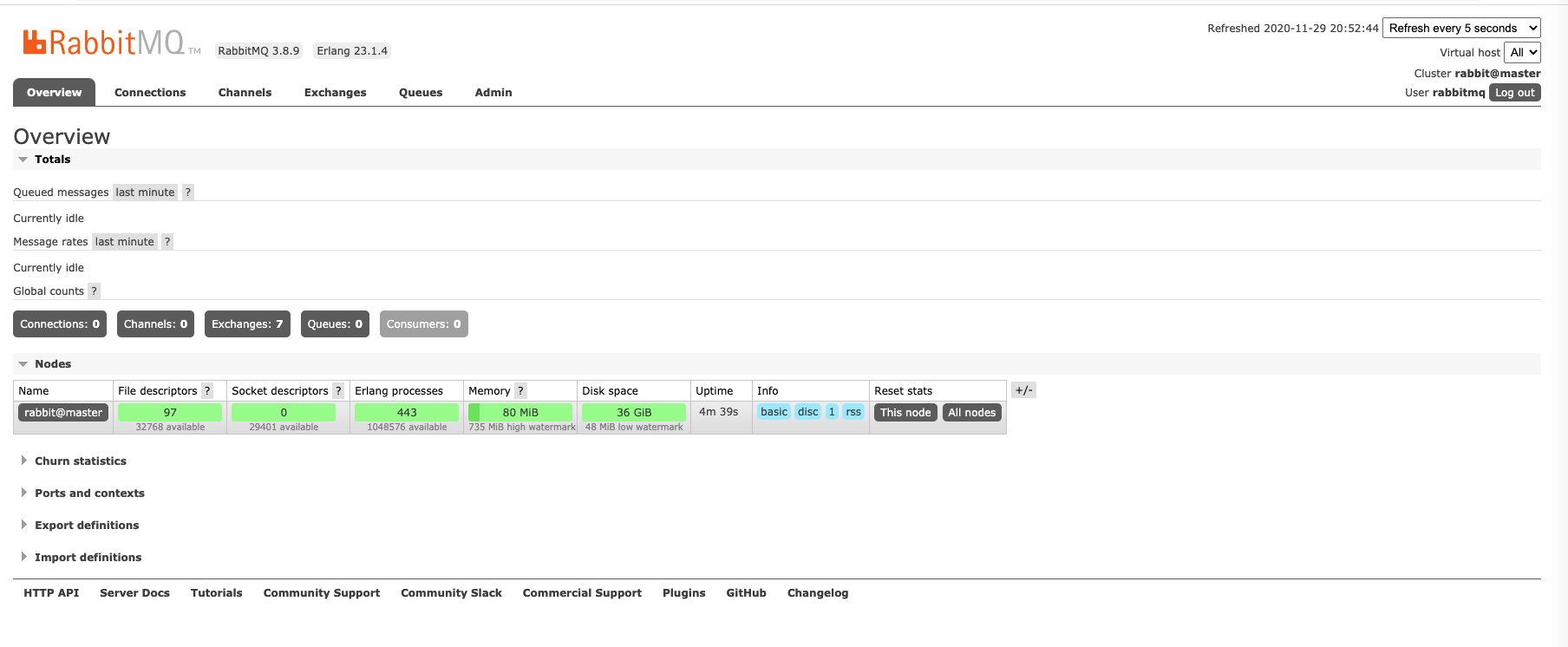Open Changelog footer link
This screenshot has height=647, width=1568.
[818, 593]
